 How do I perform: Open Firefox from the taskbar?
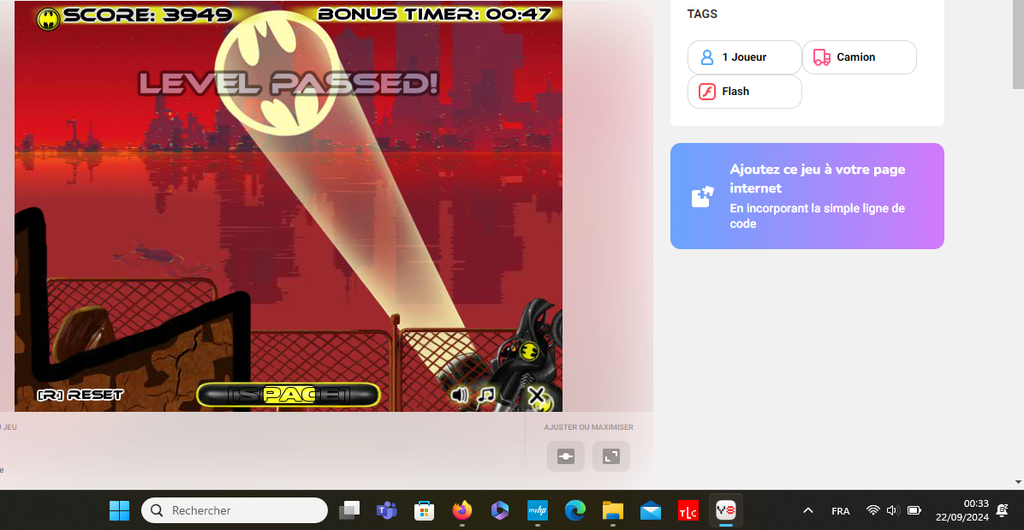click(x=462, y=510)
